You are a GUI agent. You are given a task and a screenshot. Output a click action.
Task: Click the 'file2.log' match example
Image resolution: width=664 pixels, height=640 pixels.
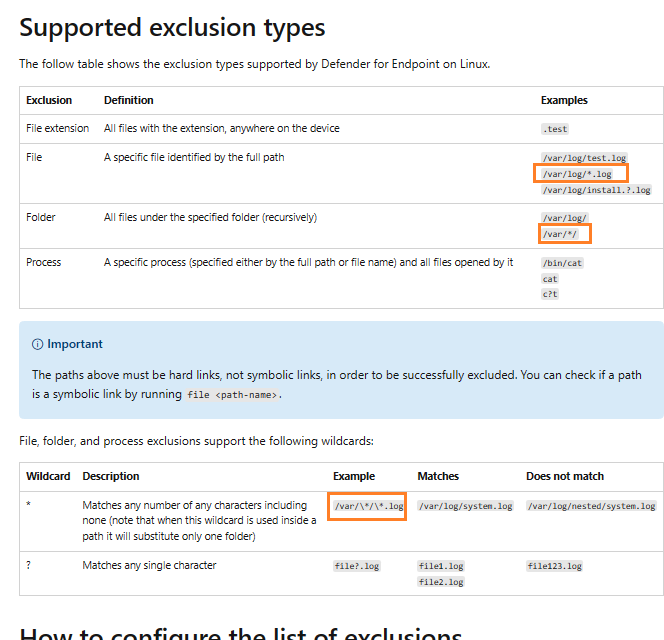[x=441, y=582]
